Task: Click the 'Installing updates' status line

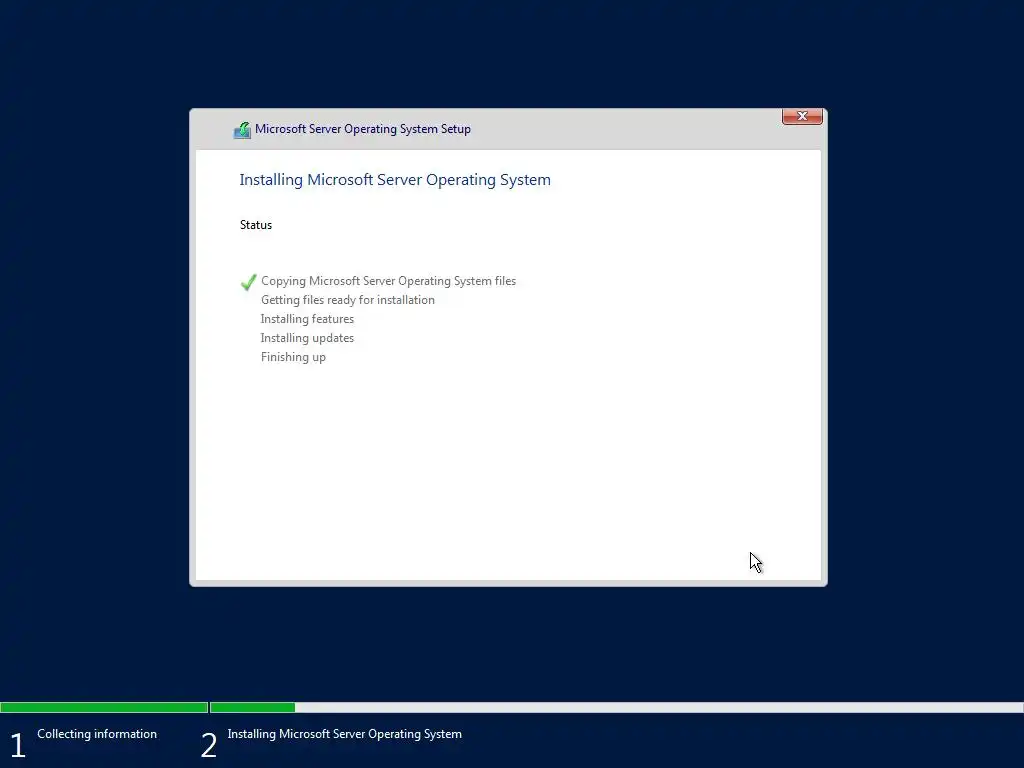Action: point(307,338)
